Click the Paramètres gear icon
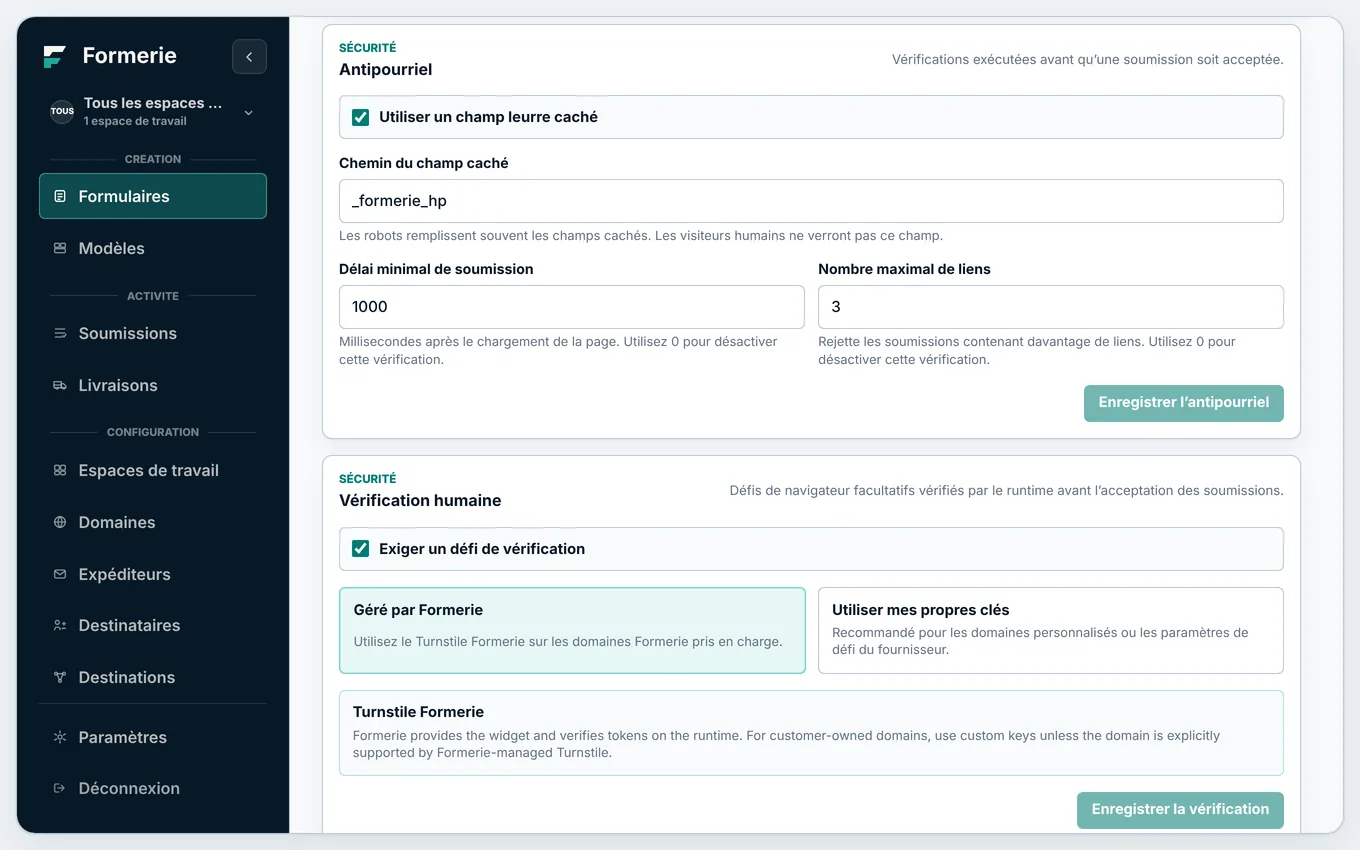Screen dimensions: 1360x850 click(x=60, y=737)
